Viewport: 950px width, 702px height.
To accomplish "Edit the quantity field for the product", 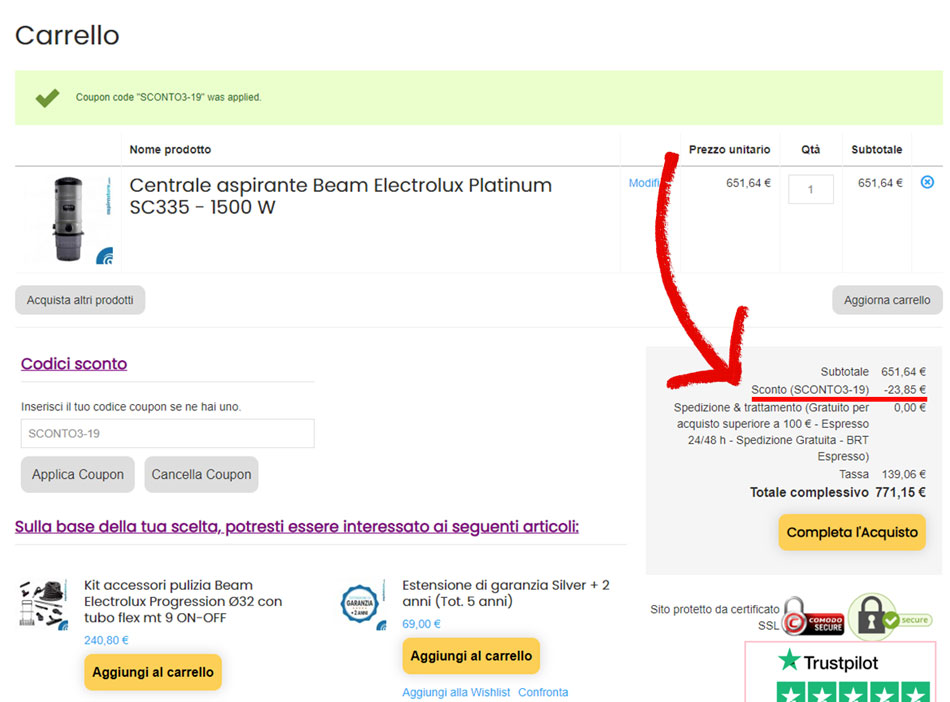I will click(810, 189).
